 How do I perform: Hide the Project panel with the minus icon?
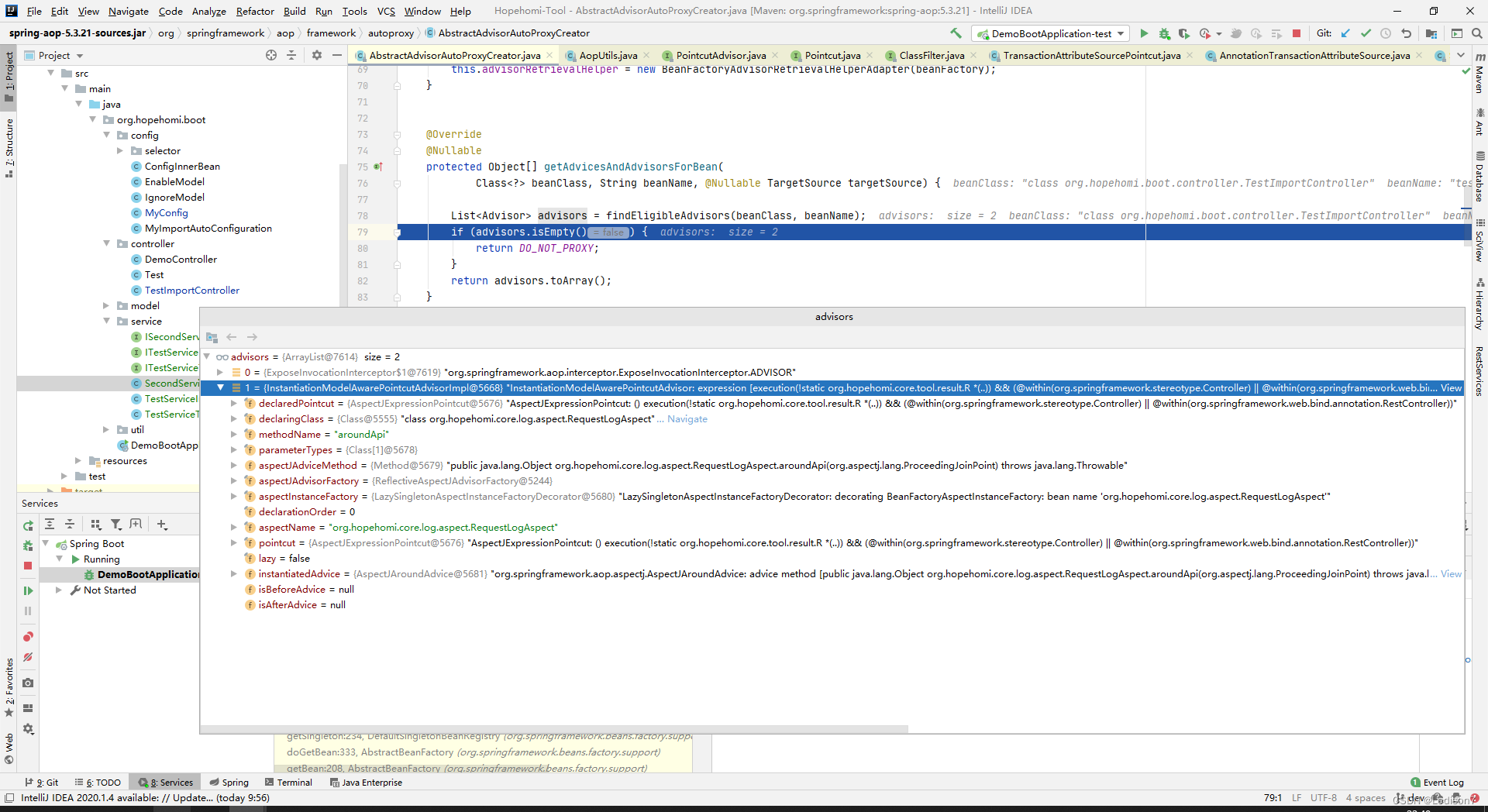pos(336,55)
